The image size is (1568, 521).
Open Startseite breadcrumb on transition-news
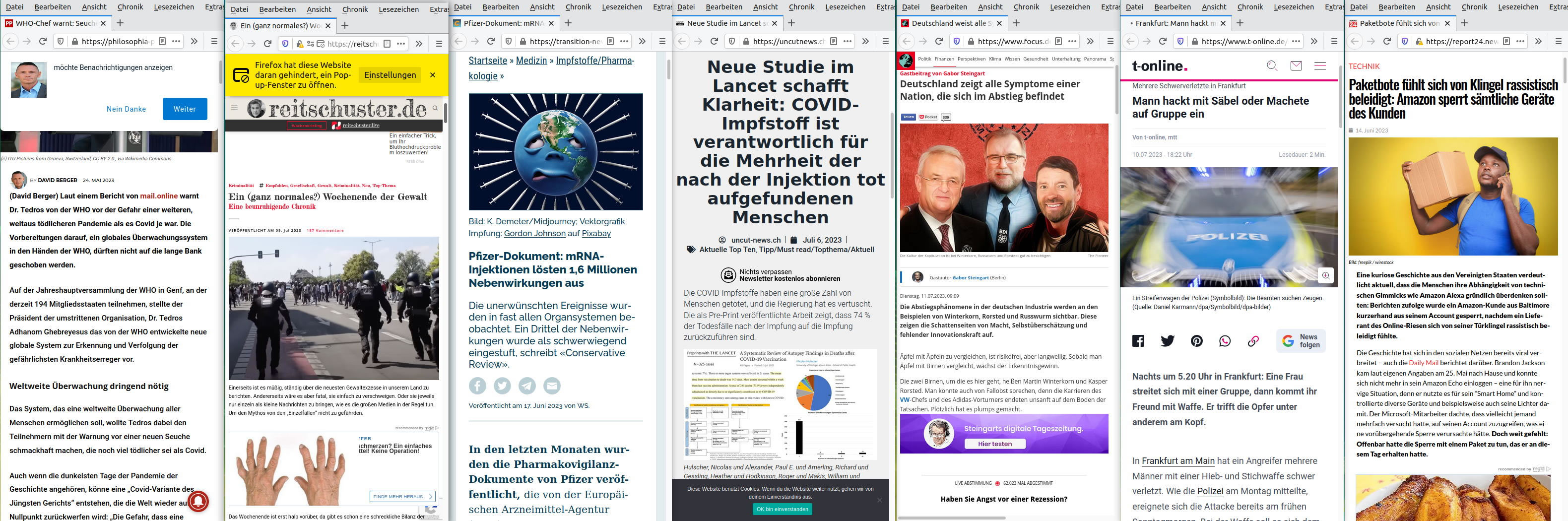488,60
